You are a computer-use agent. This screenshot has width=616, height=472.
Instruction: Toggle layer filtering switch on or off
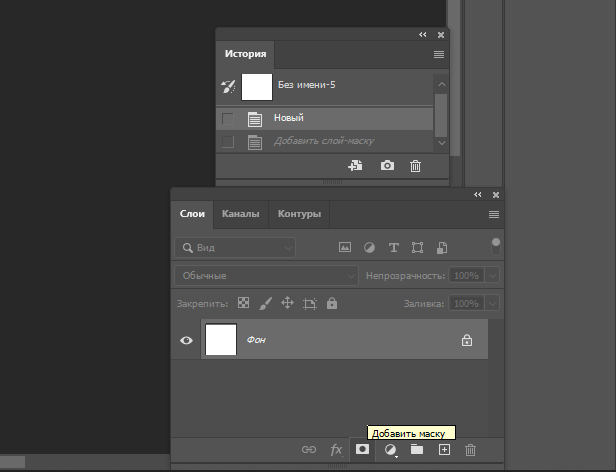pos(496,247)
